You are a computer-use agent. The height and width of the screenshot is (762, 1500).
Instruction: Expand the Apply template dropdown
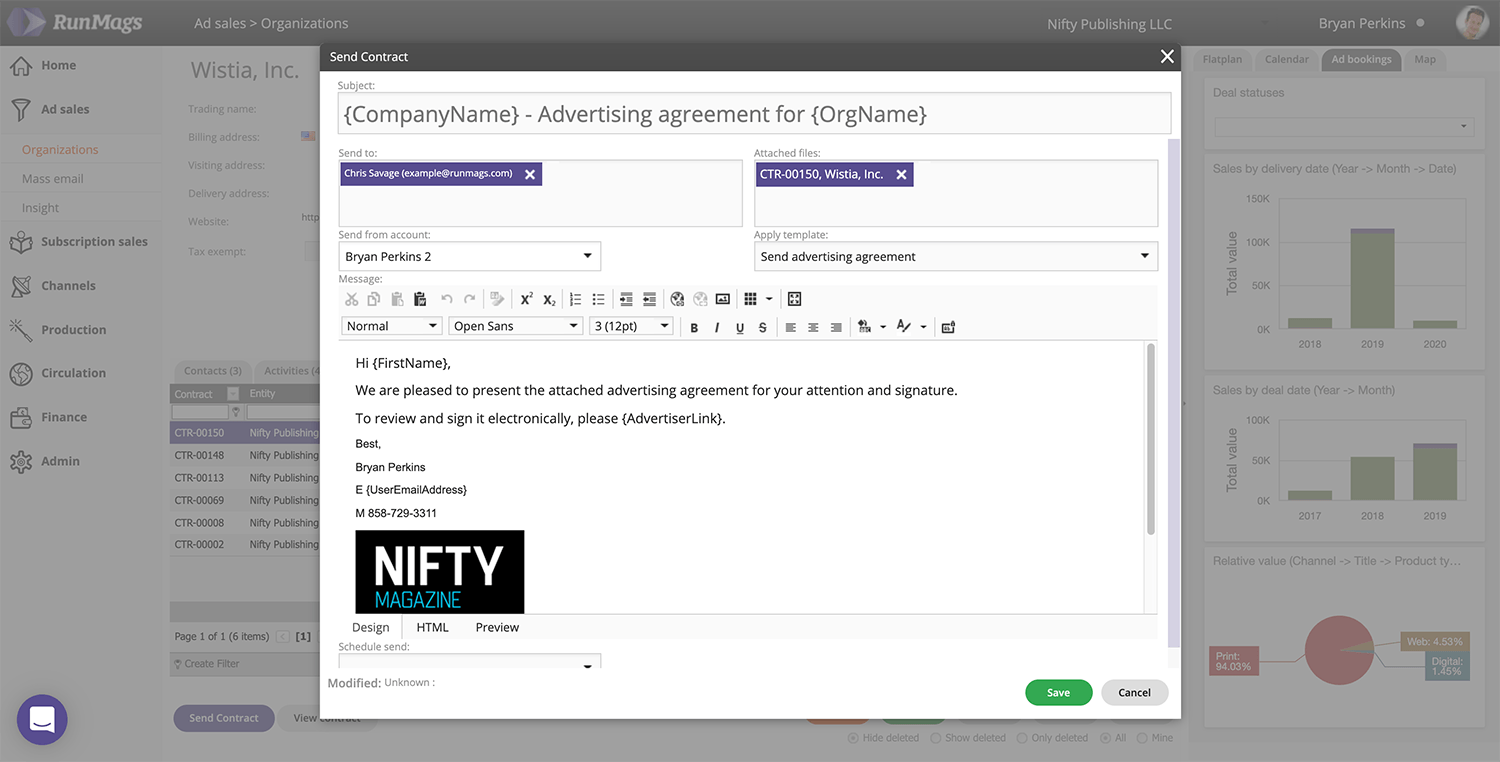tap(955, 257)
